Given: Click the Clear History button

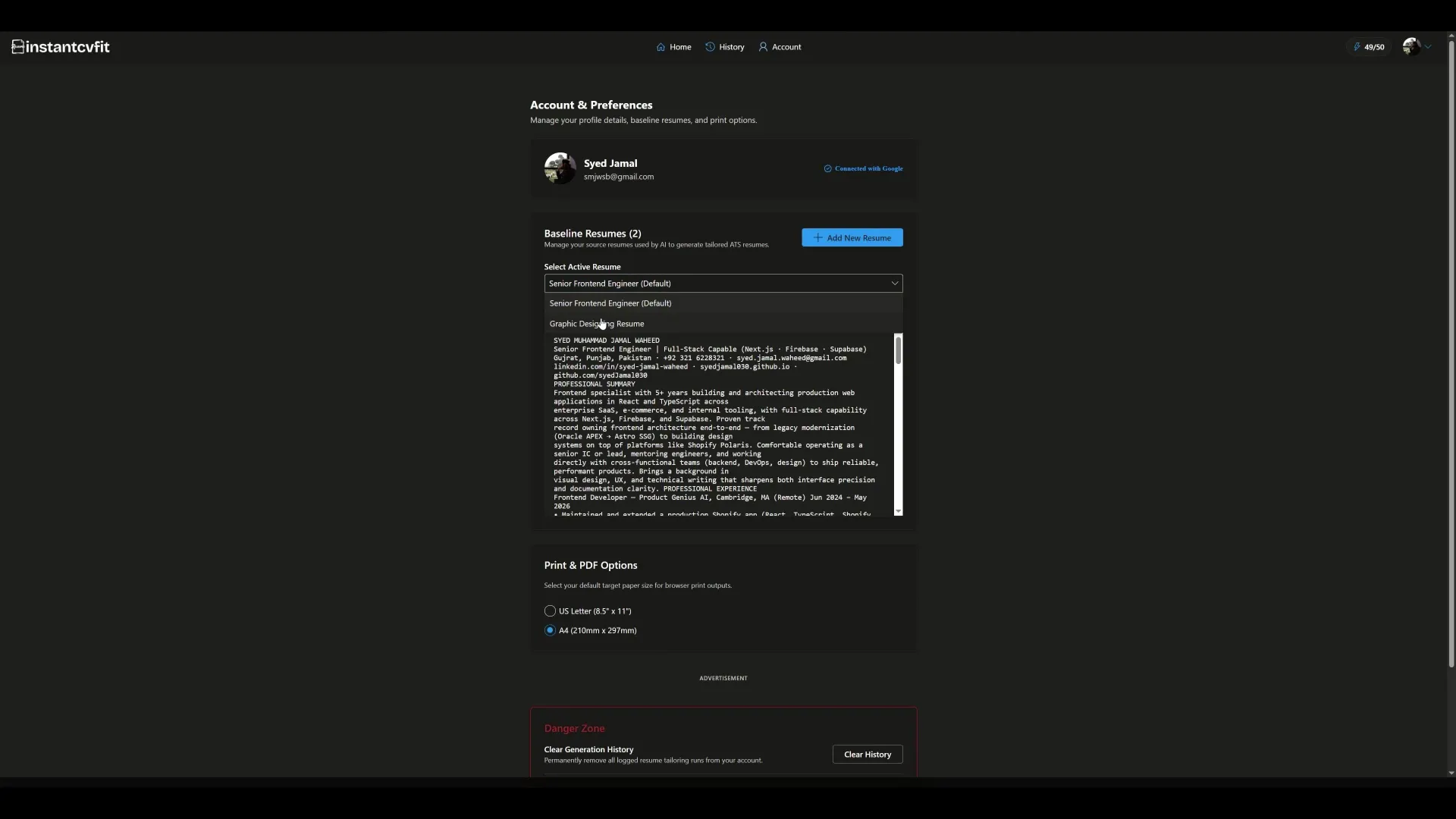Looking at the screenshot, I should coord(868,755).
